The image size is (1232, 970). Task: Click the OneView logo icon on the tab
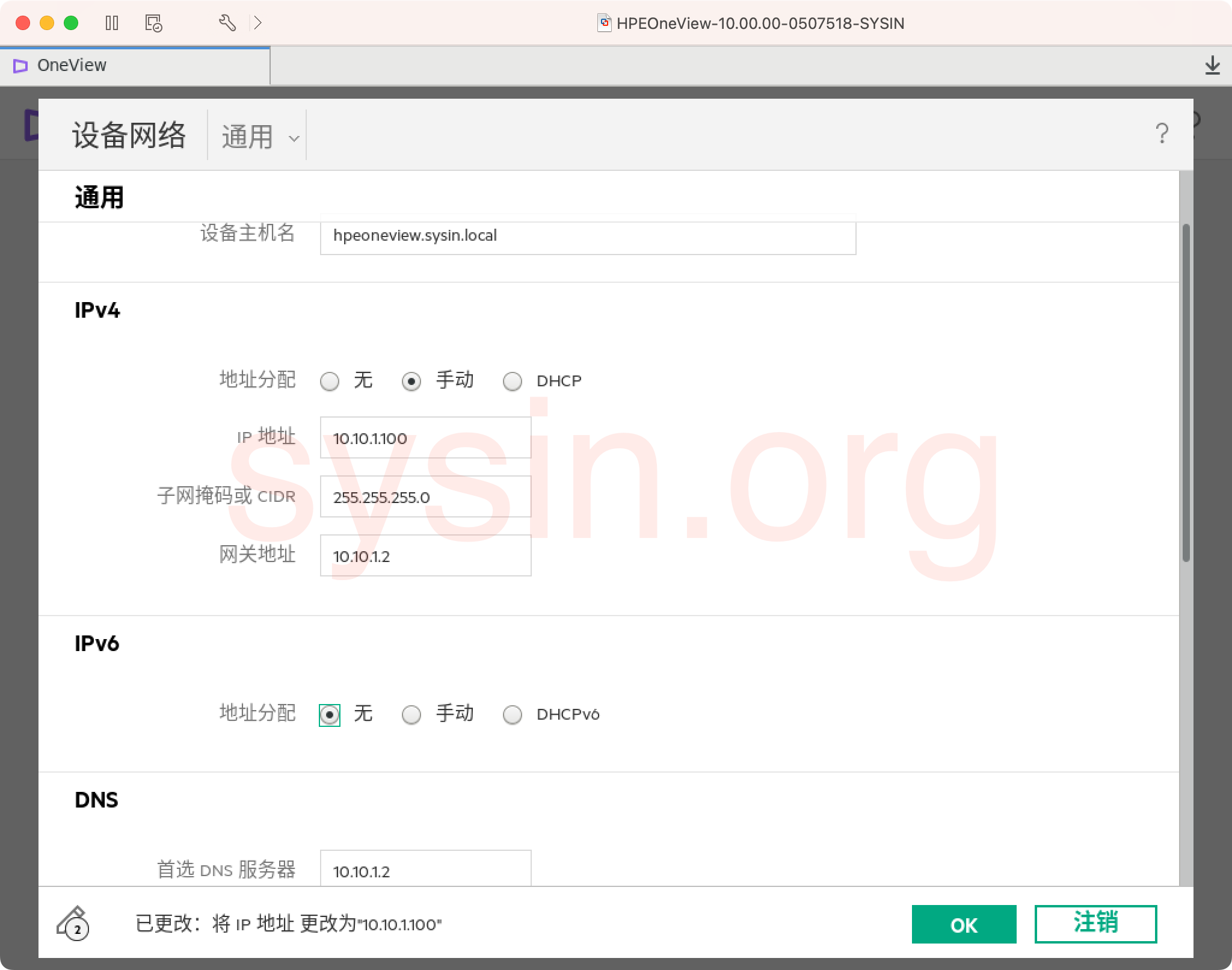click(x=22, y=65)
